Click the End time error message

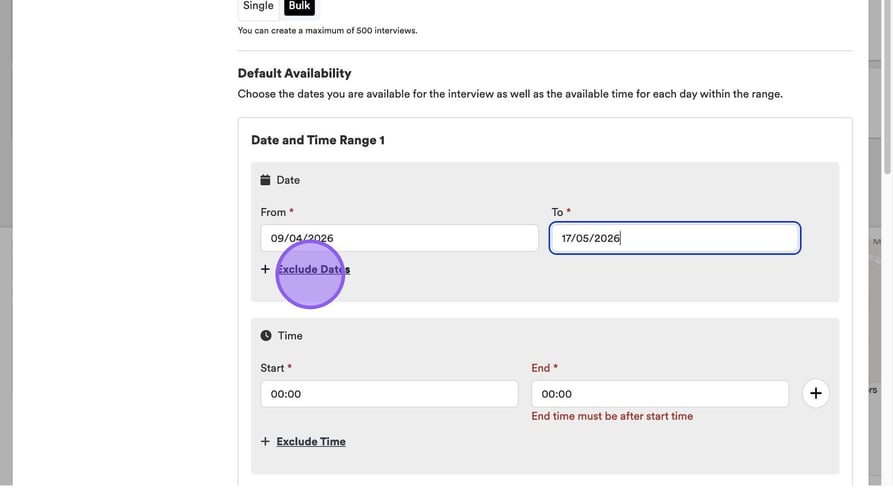click(612, 416)
